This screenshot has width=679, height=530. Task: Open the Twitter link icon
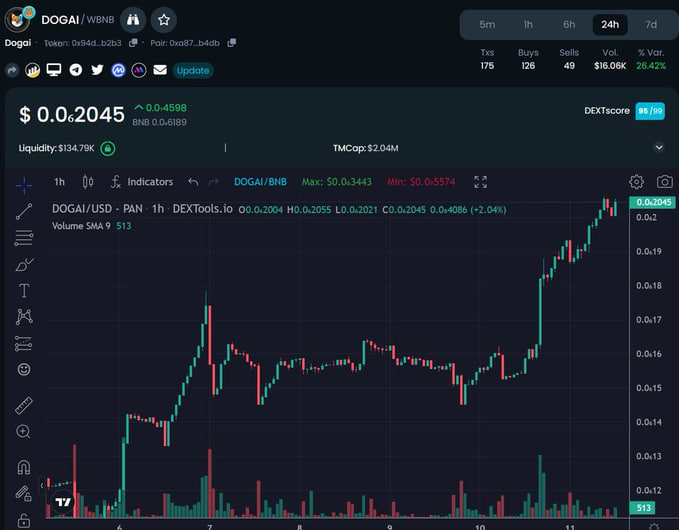click(x=97, y=70)
